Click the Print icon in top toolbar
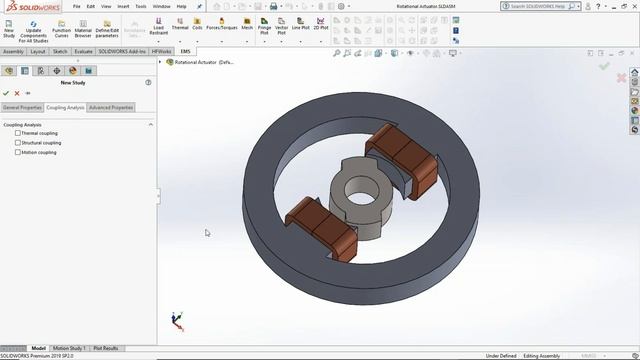 (273, 6)
